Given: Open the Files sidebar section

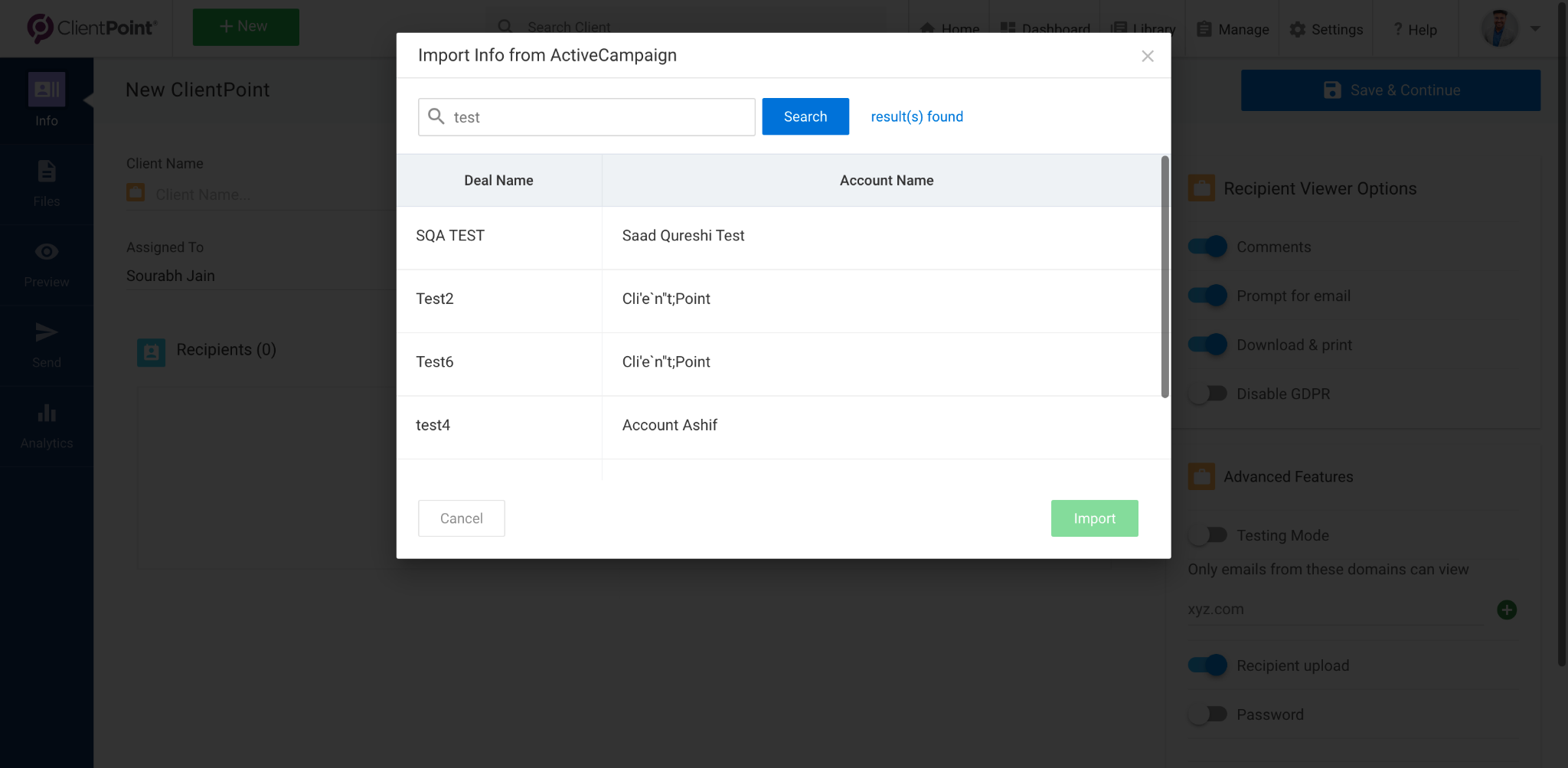Looking at the screenshot, I should click(47, 184).
